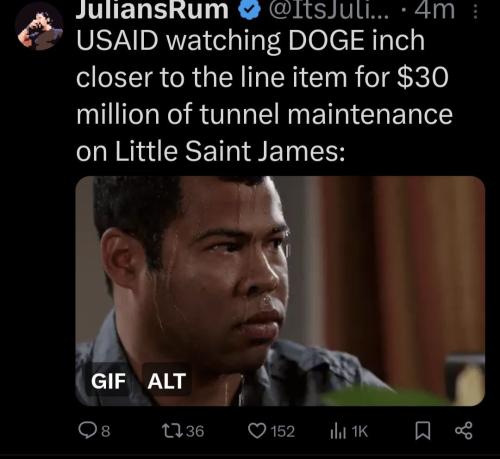Click the like count 152
The height and width of the screenshot is (459, 500).
pyautogui.click(x=283, y=431)
